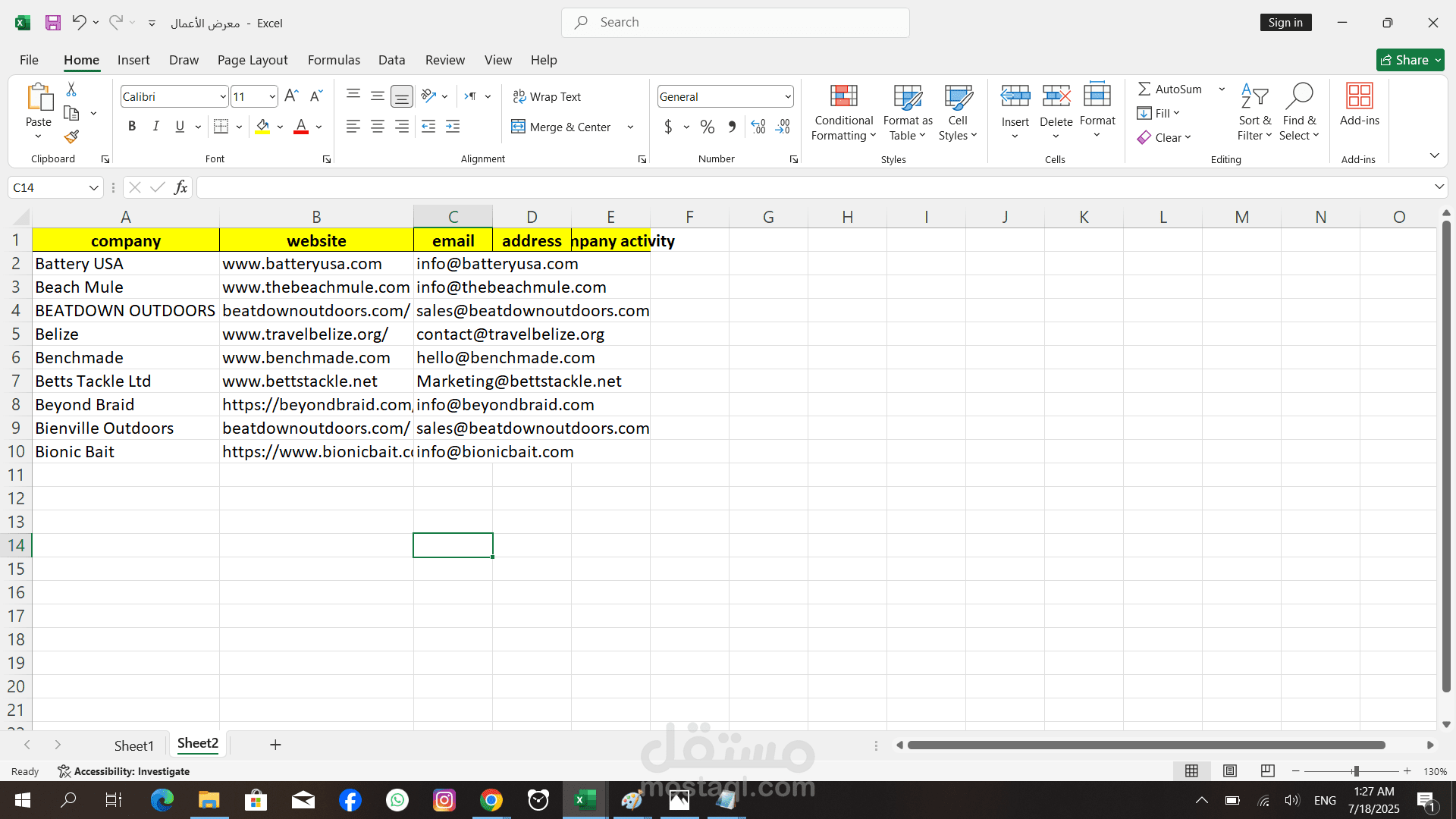Screen dimensions: 1456x819
Task: Select the Format Painter brush
Action: 71,137
